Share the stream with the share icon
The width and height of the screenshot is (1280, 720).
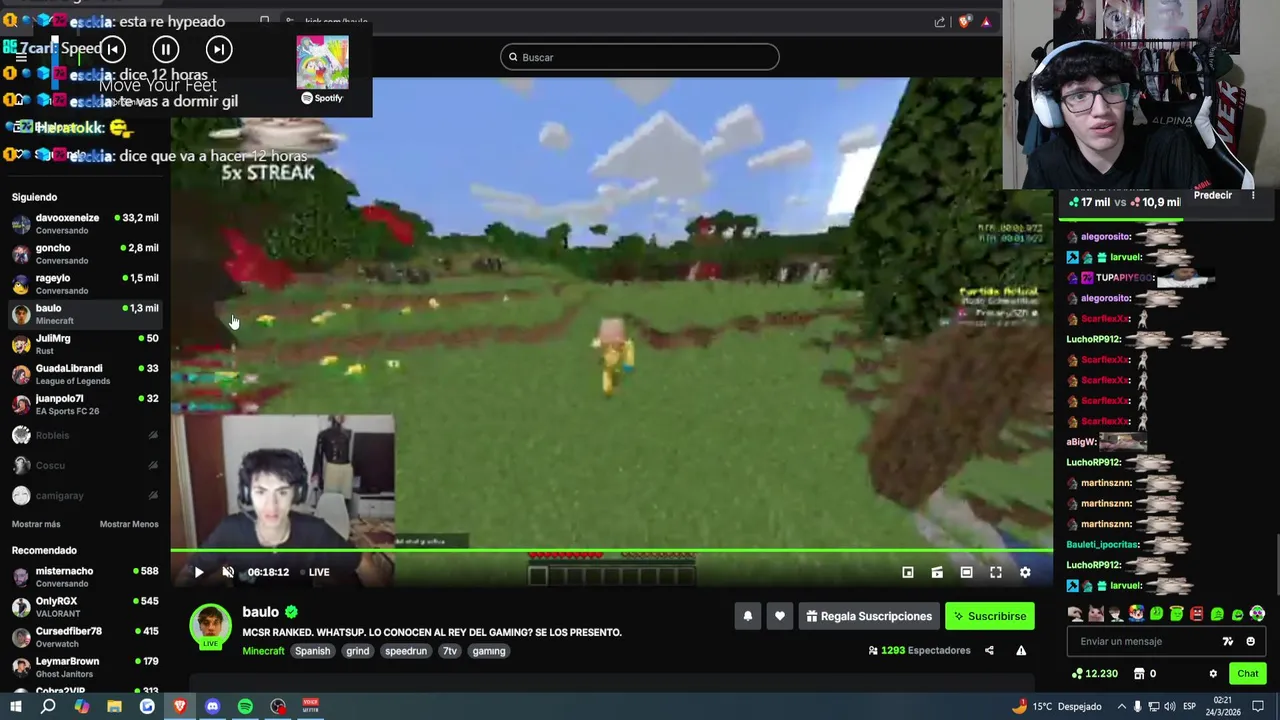[989, 650]
